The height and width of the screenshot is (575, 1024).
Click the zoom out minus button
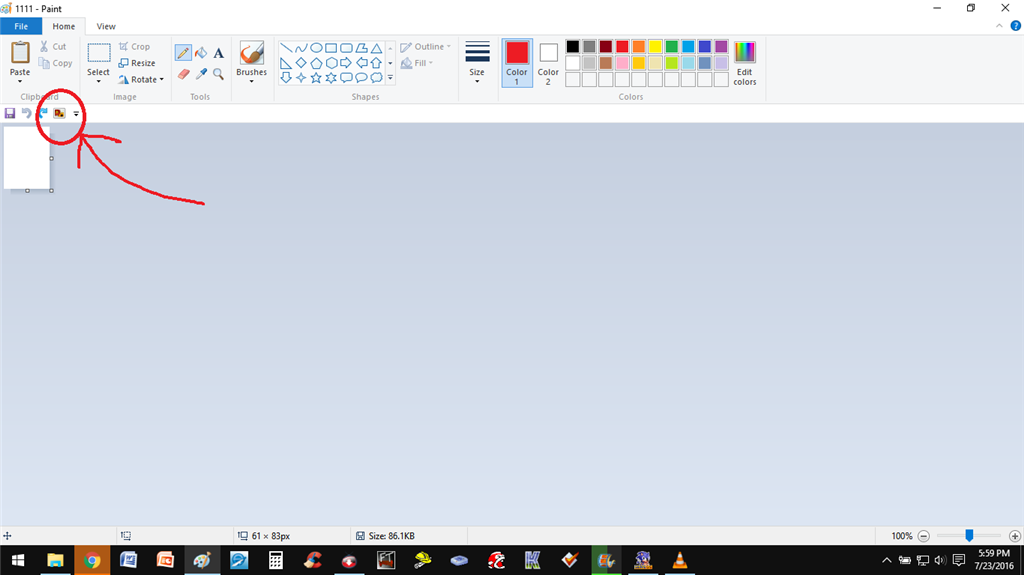(x=923, y=536)
